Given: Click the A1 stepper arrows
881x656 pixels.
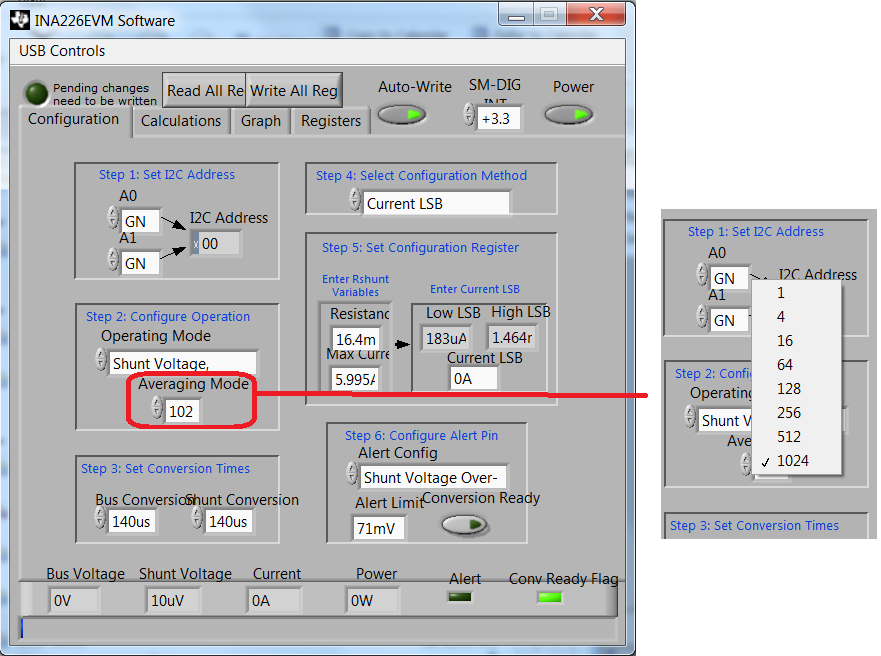Looking at the screenshot, I should coord(113,259).
